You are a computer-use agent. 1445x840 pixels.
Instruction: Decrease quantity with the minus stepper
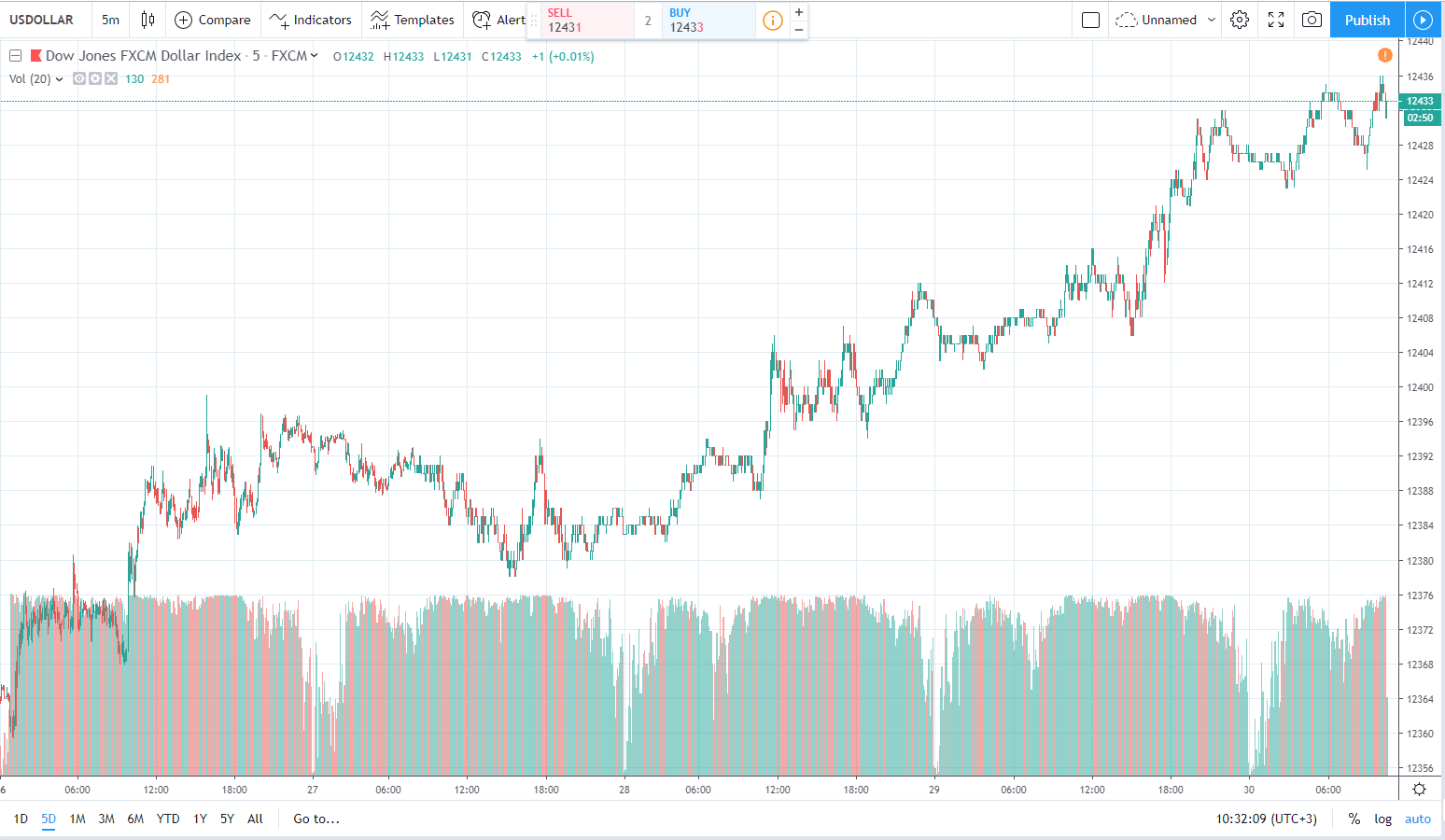(799, 30)
